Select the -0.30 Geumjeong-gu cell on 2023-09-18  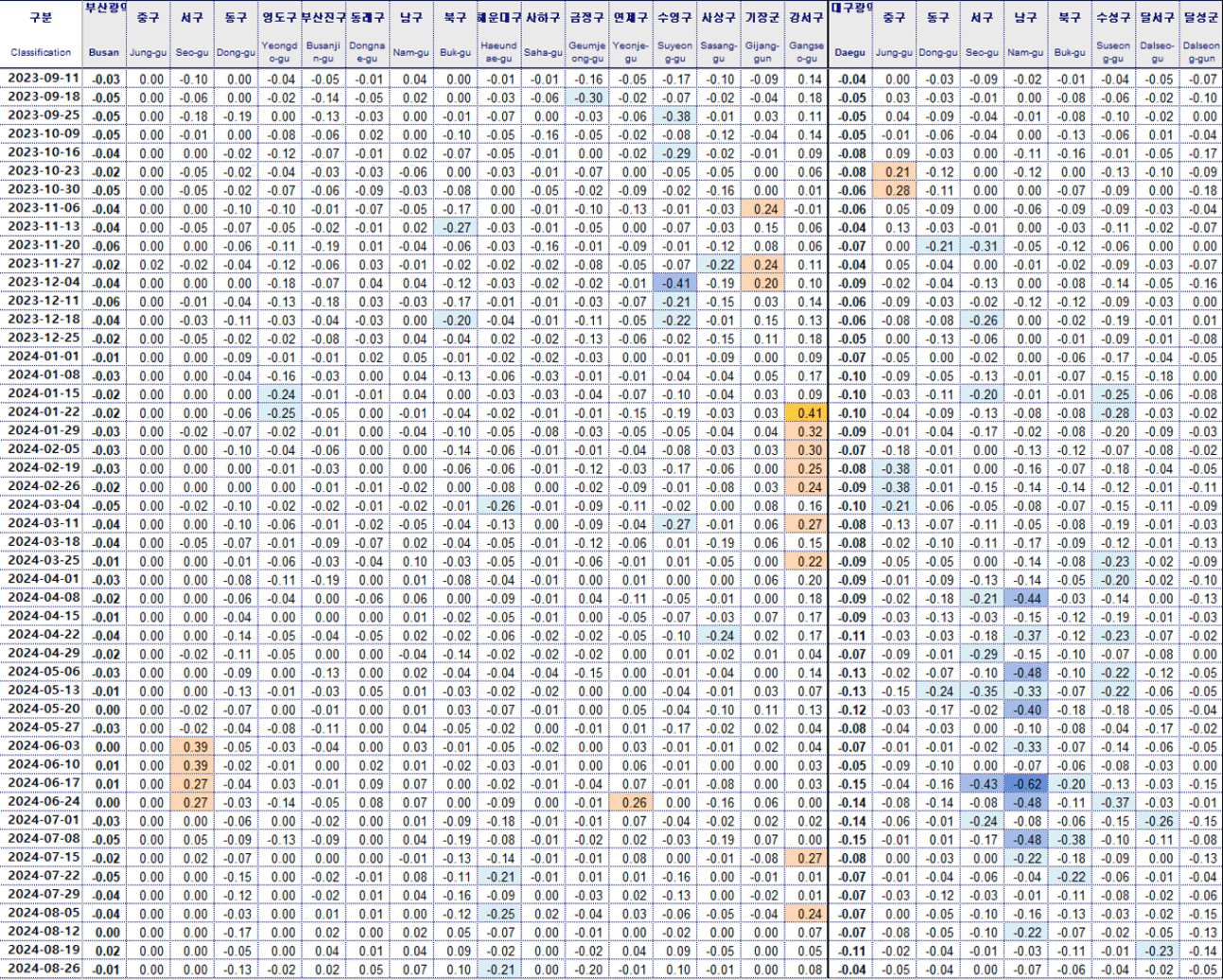tap(587, 97)
